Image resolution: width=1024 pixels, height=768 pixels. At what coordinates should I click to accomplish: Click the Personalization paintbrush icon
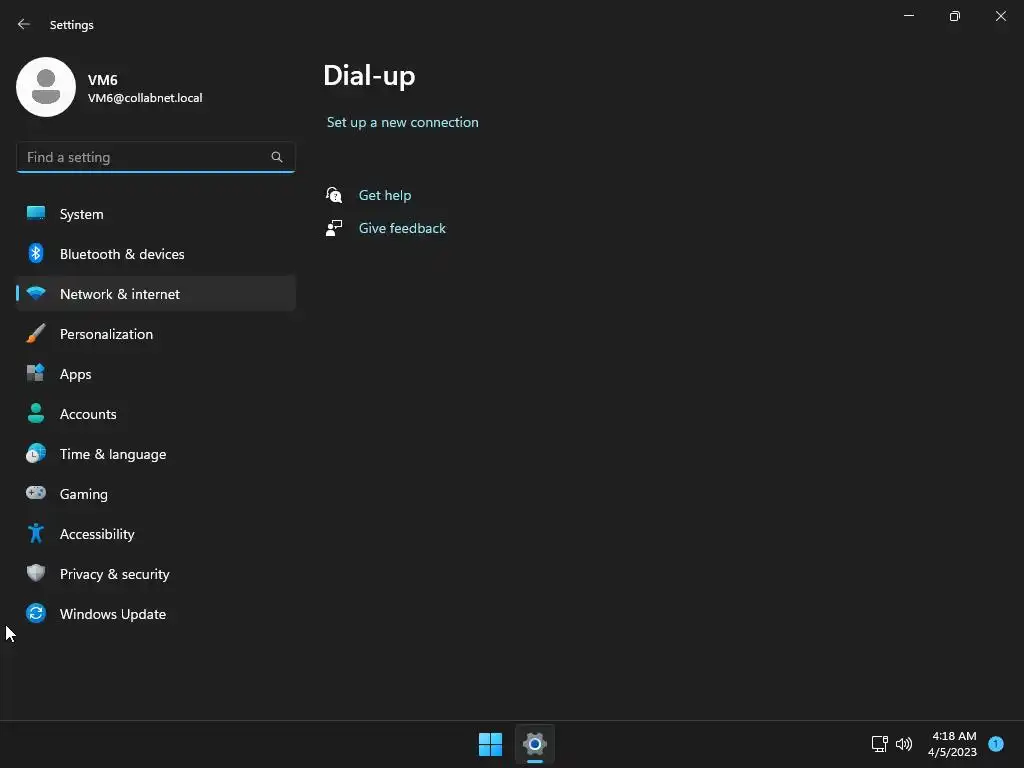(x=36, y=334)
